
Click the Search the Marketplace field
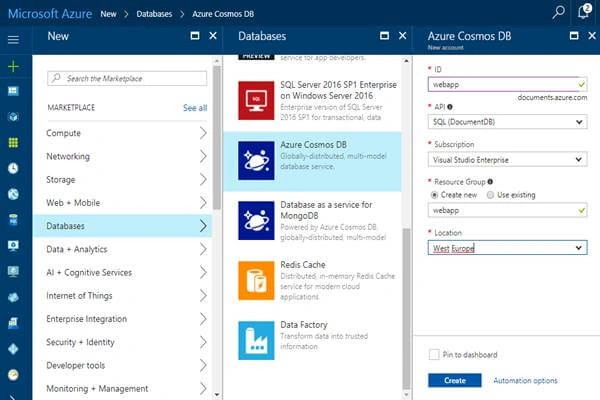coord(127,78)
